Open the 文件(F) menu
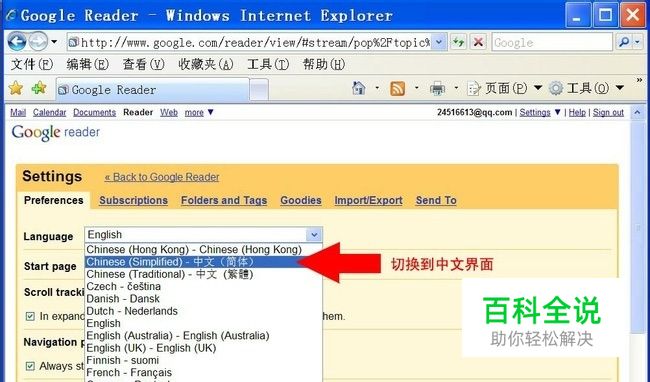The height and width of the screenshot is (382, 650). pyautogui.click(x=32, y=64)
